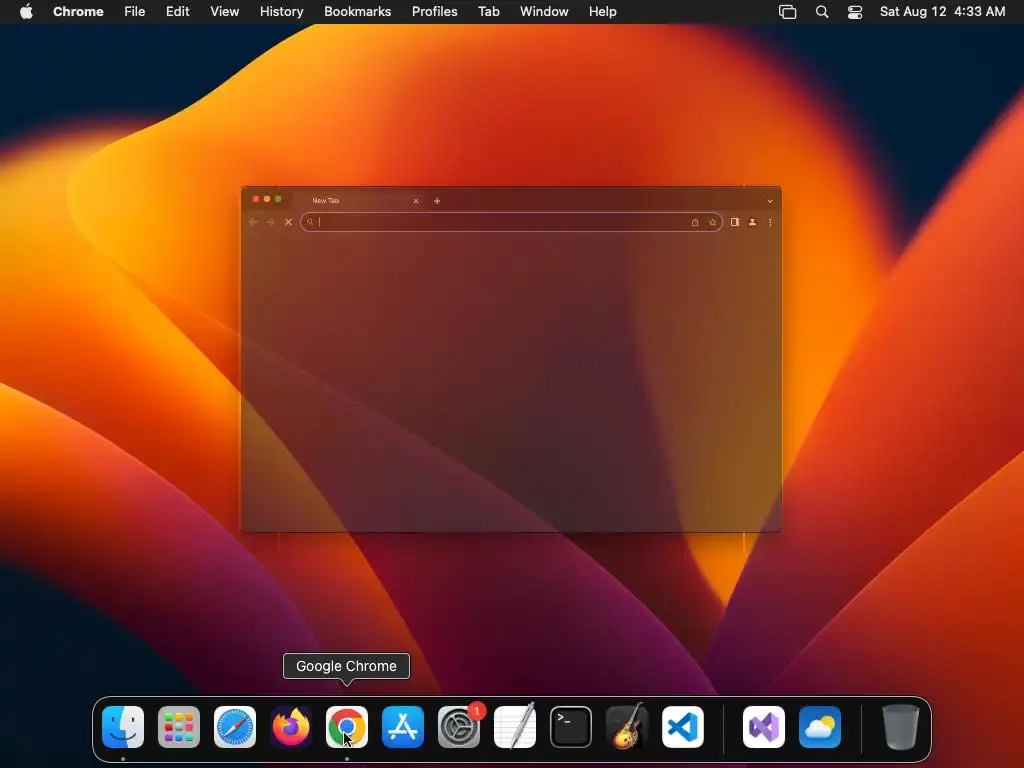Select the New Tab tab
This screenshot has height=768, width=1024.
click(x=358, y=200)
